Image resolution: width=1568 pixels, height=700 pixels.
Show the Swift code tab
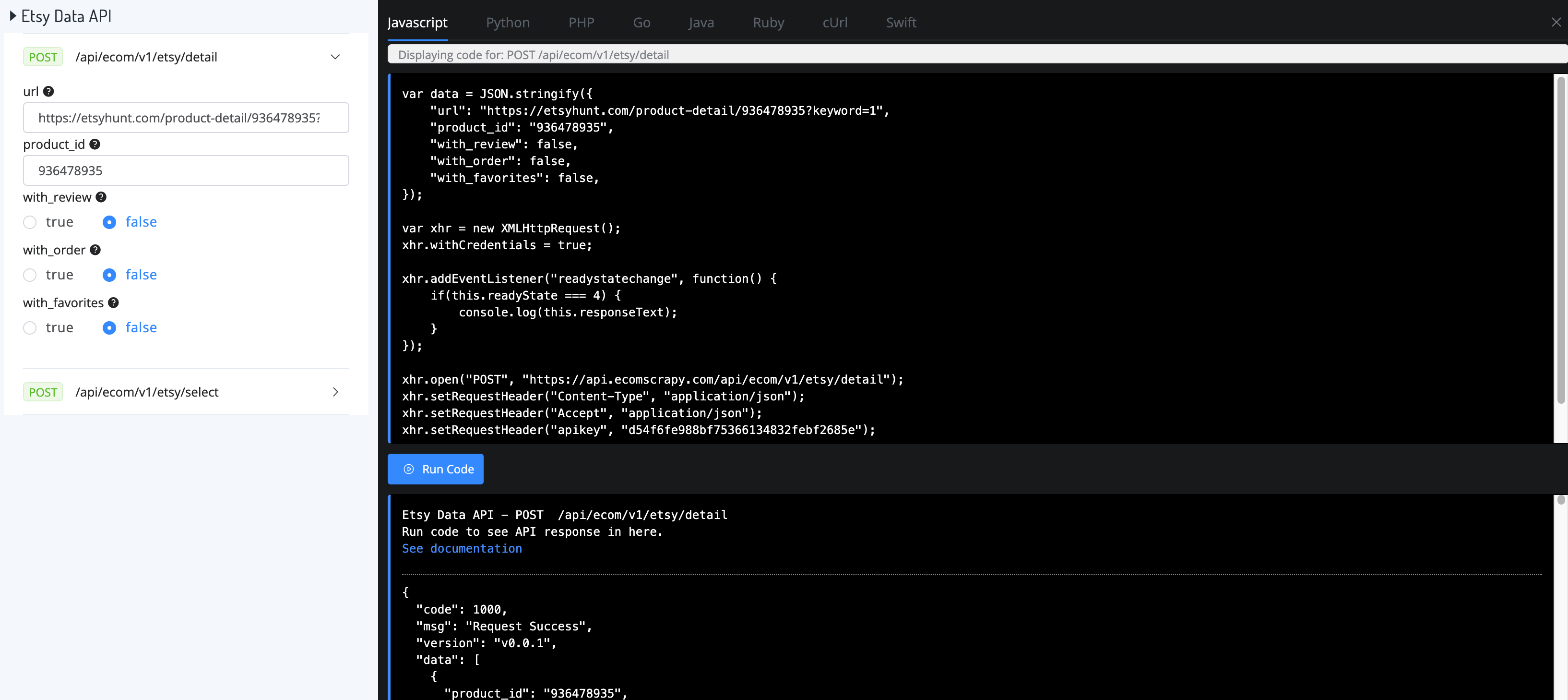pyautogui.click(x=901, y=23)
